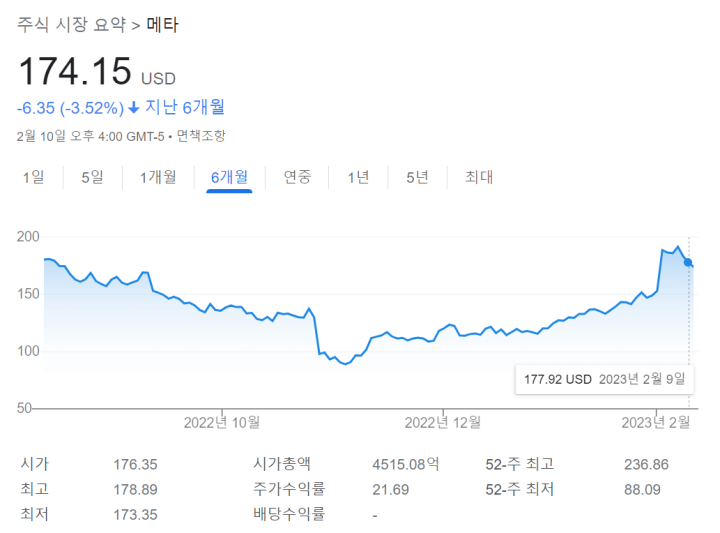This screenshot has height=533, width=720.
Task: Click the 최저 value 173.35
Action: (x=135, y=515)
